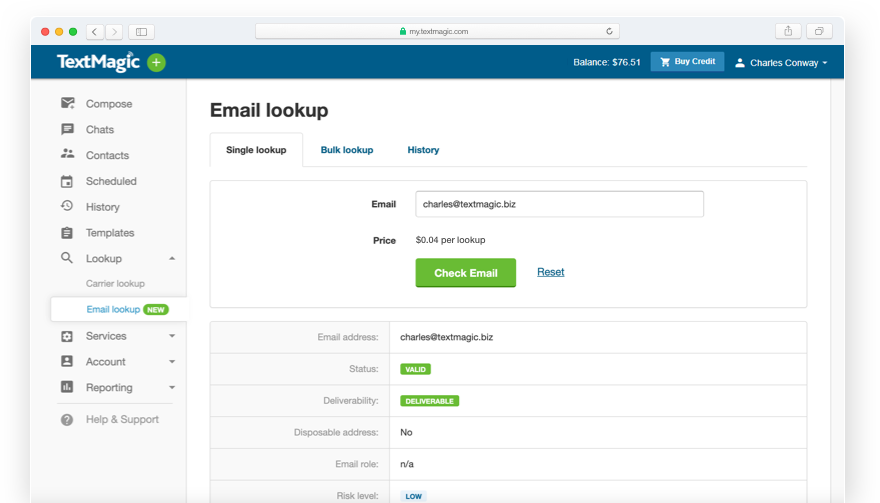The width and height of the screenshot is (880, 503).
Task: Click the VALID status badge
Action: pyautogui.click(x=415, y=369)
